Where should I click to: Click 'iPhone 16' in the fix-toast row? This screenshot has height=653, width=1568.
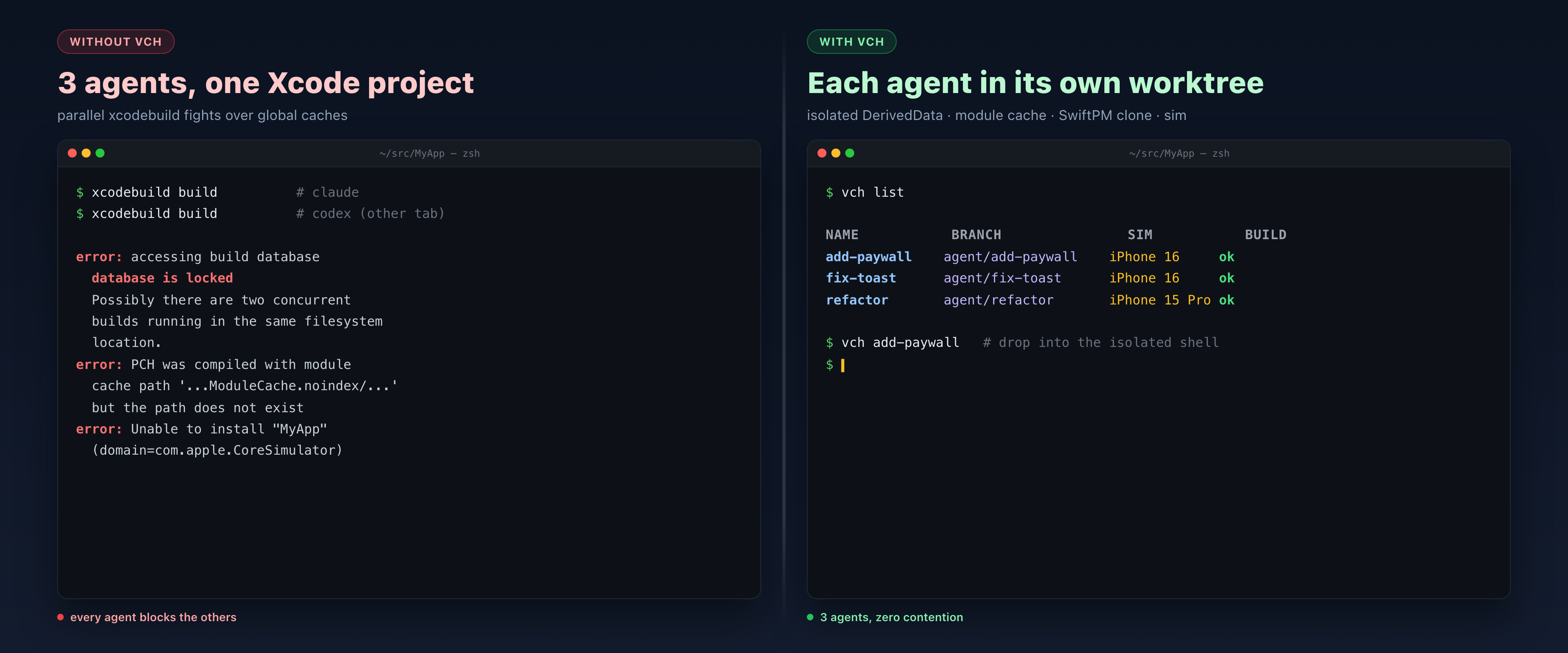click(x=1144, y=278)
